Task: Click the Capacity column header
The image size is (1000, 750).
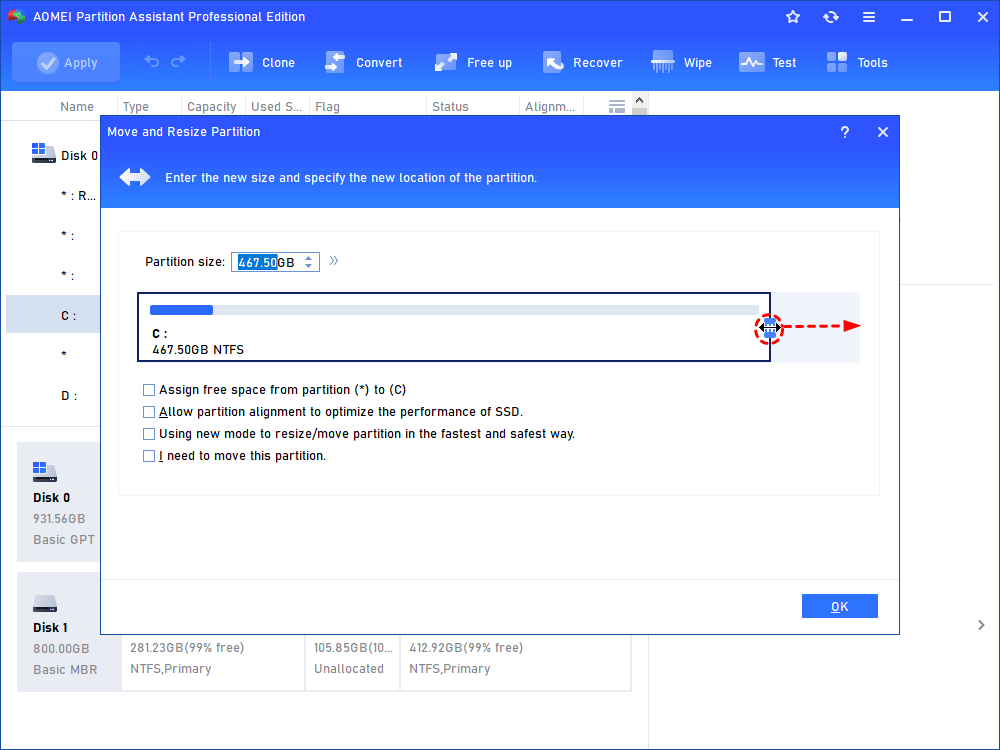Action: pyautogui.click(x=212, y=107)
